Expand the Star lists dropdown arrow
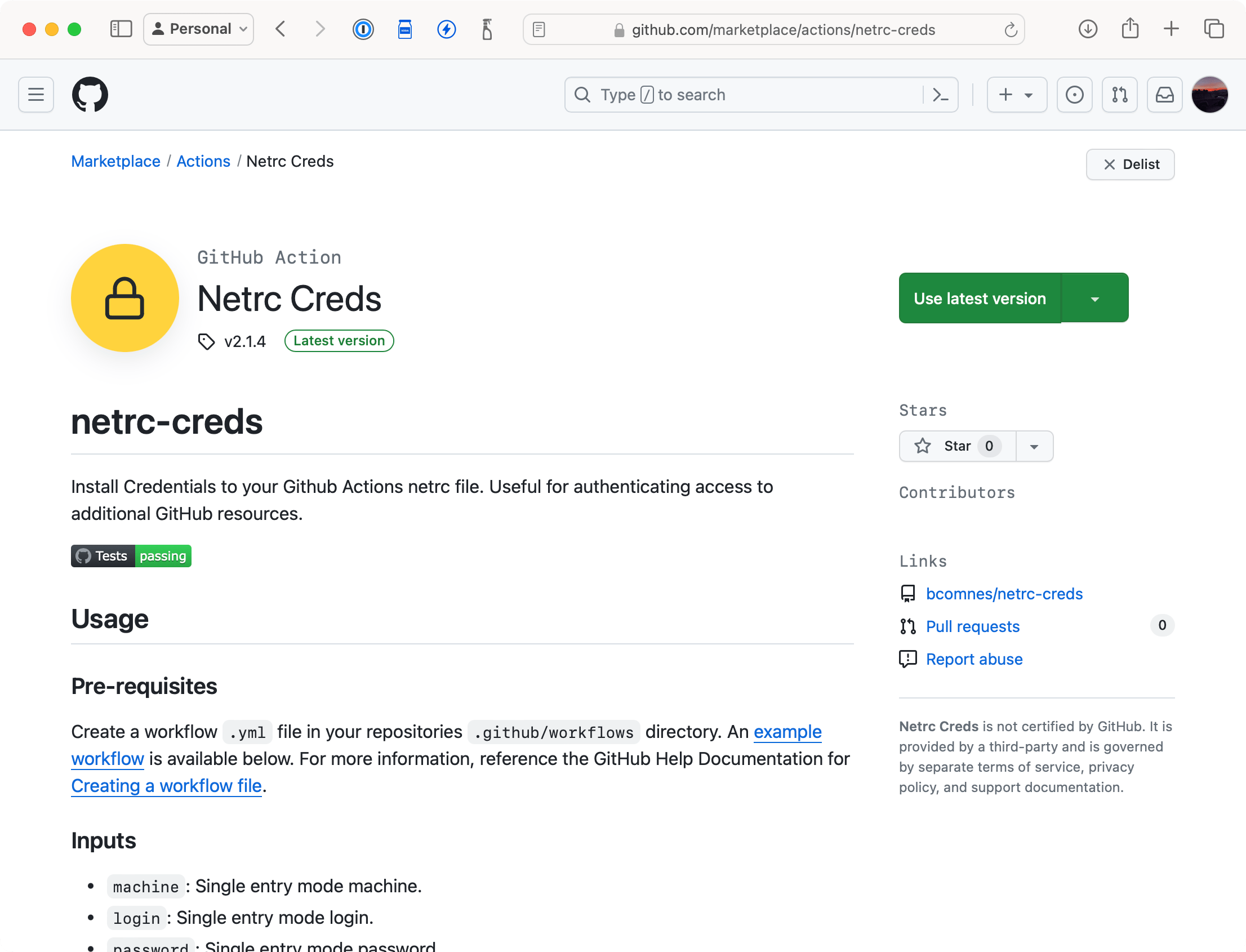1246x952 pixels. [1034, 447]
